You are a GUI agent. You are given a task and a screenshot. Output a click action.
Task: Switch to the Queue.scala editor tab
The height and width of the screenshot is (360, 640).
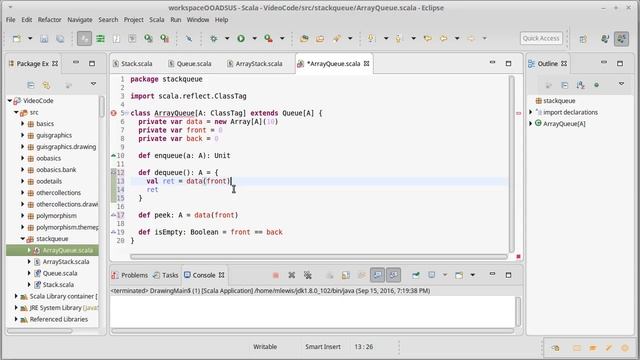[189, 64]
